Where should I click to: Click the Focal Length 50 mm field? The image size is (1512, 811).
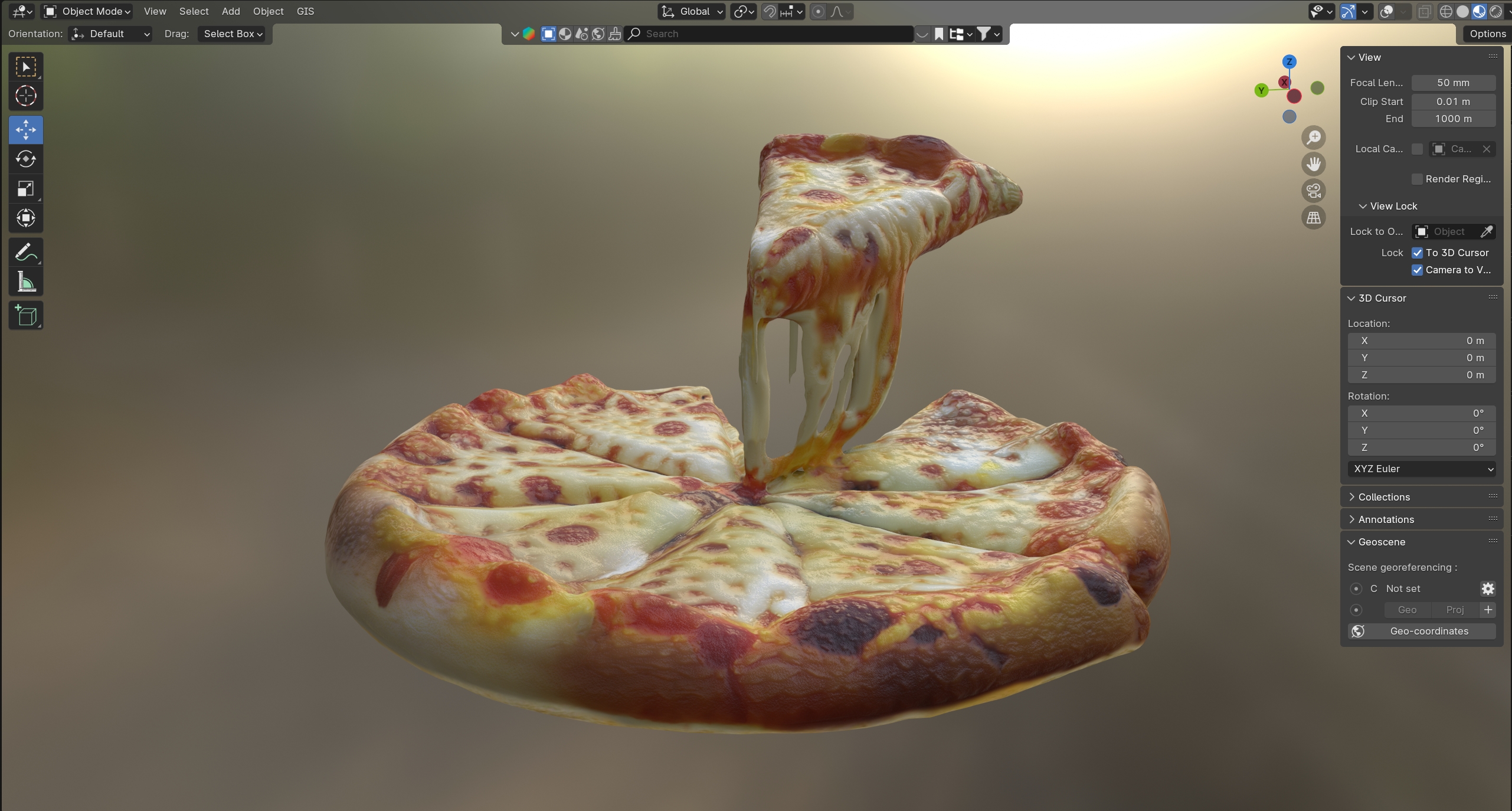pyautogui.click(x=1453, y=83)
